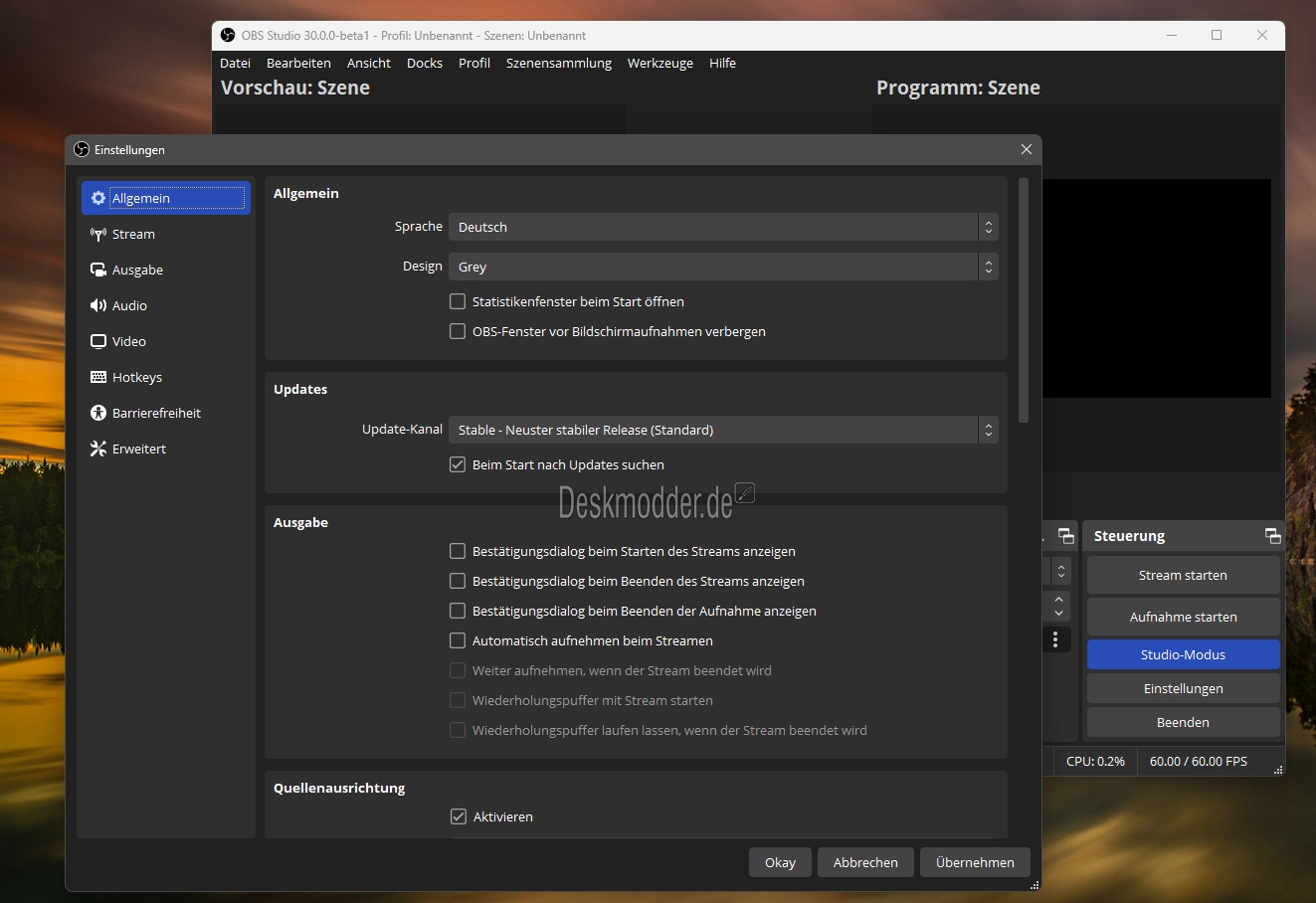Viewport: 1316px width, 903px height.
Task: Open the Bearbeiten menu
Action: (x=298, y=63)
